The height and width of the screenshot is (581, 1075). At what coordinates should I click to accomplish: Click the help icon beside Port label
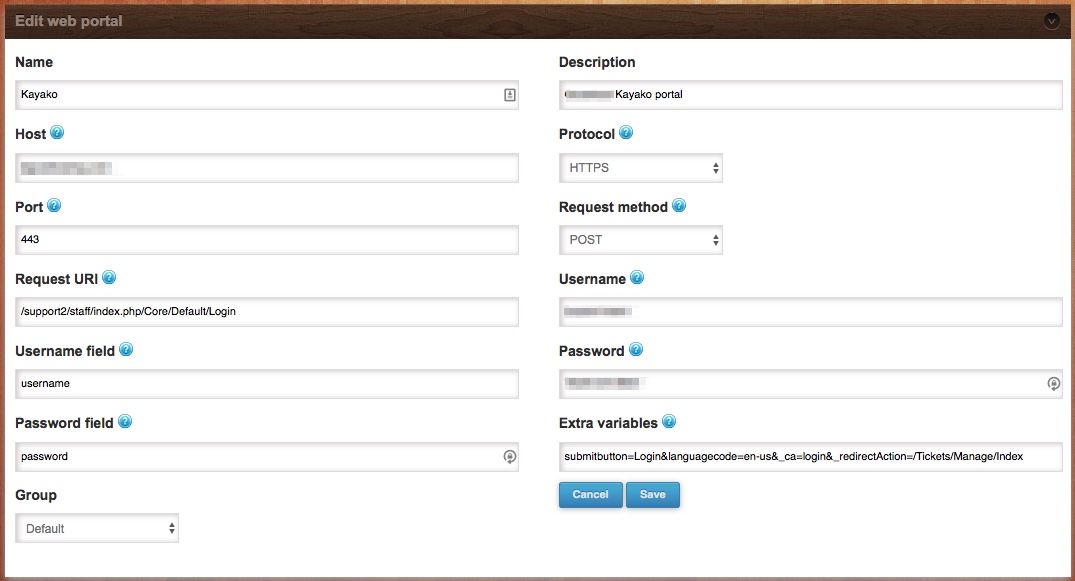point(53,205)
